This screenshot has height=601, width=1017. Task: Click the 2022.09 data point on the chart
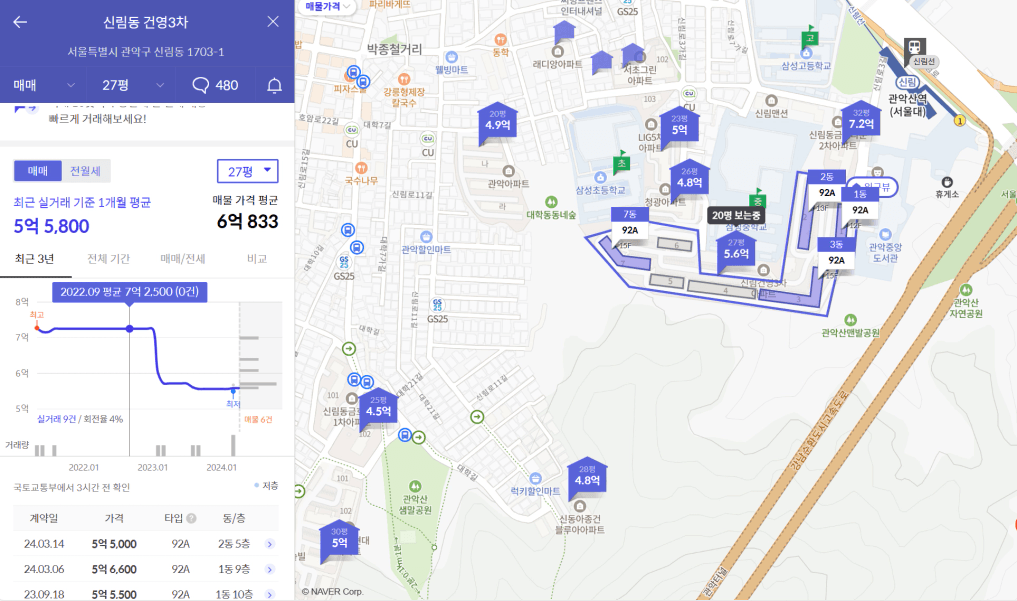[x=130, y=329]
